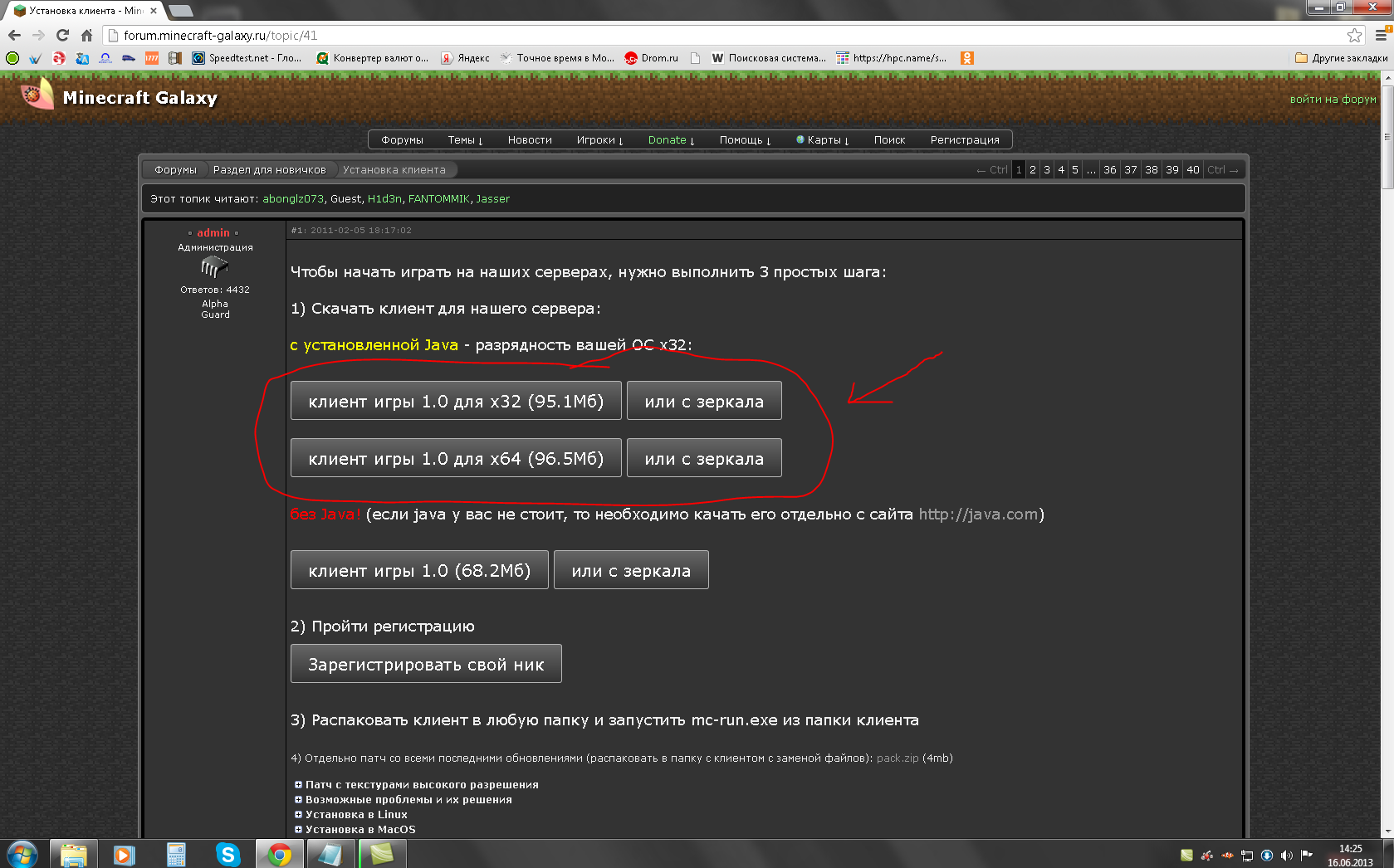Click Action Center flag in tray
Viewport: 1394px width, 868px height.
point(1307,855)
